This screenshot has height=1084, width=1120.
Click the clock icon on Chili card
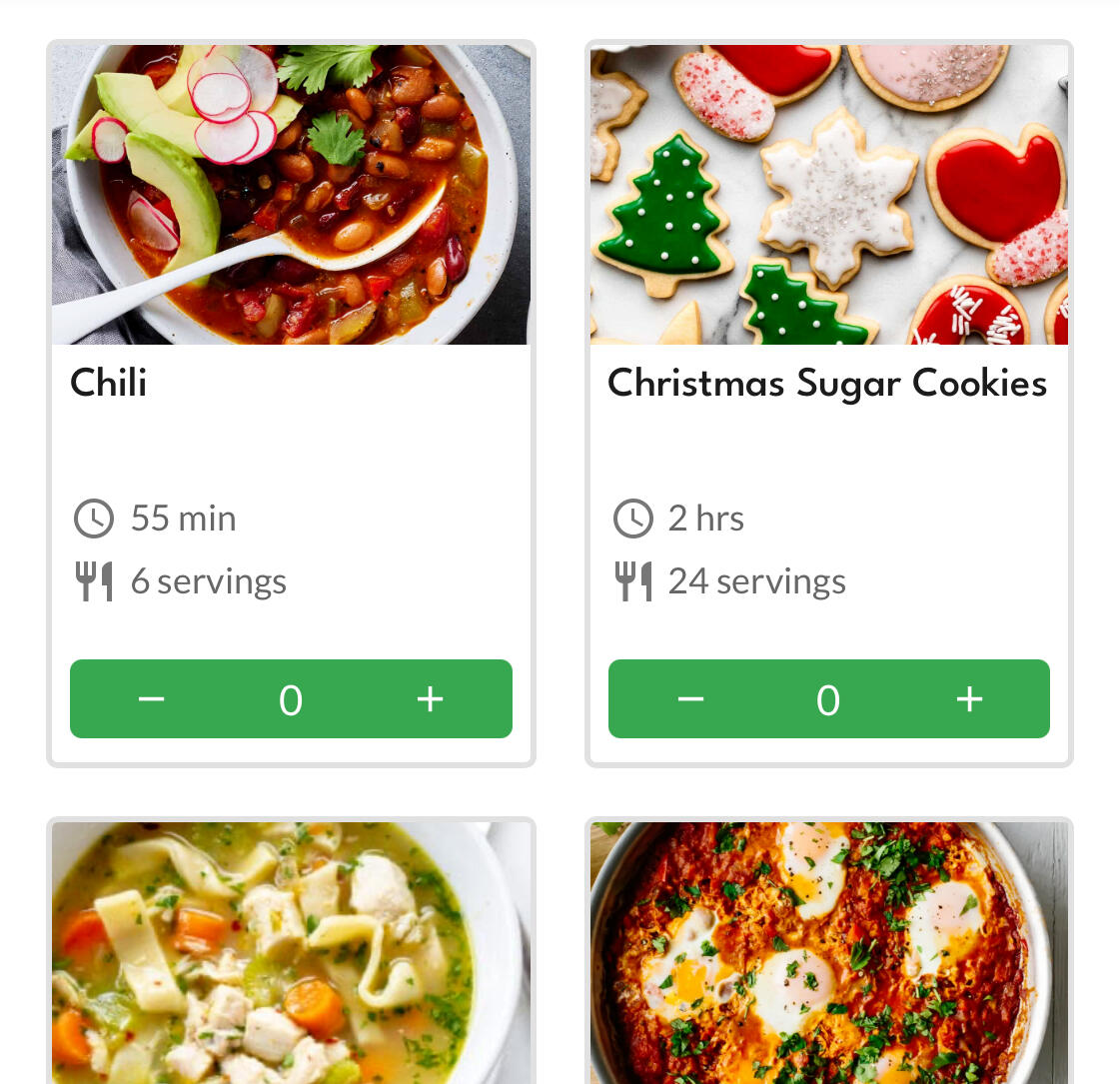(94, 519)
